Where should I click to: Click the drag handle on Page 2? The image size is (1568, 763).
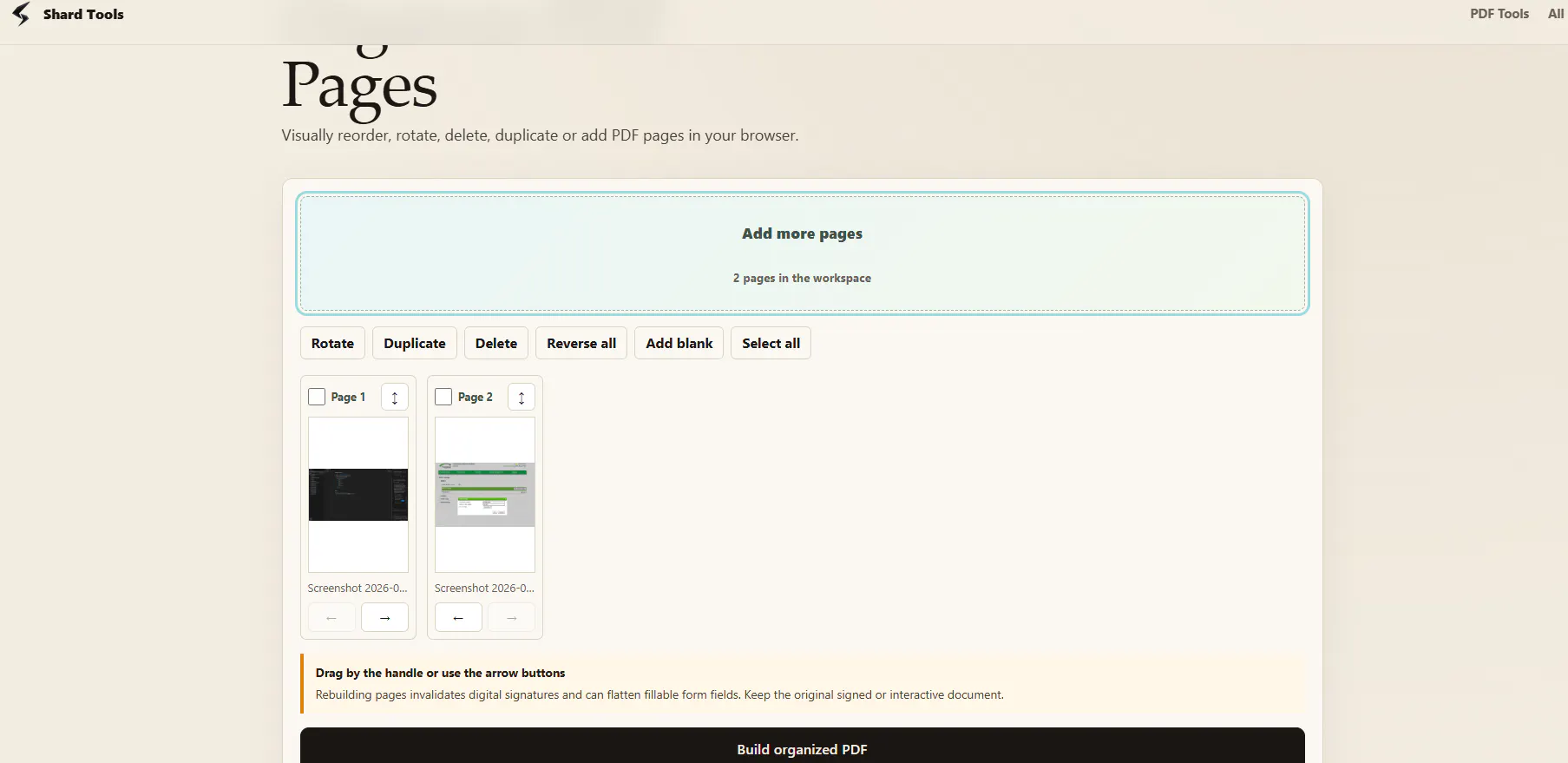[x=522, y=398]
